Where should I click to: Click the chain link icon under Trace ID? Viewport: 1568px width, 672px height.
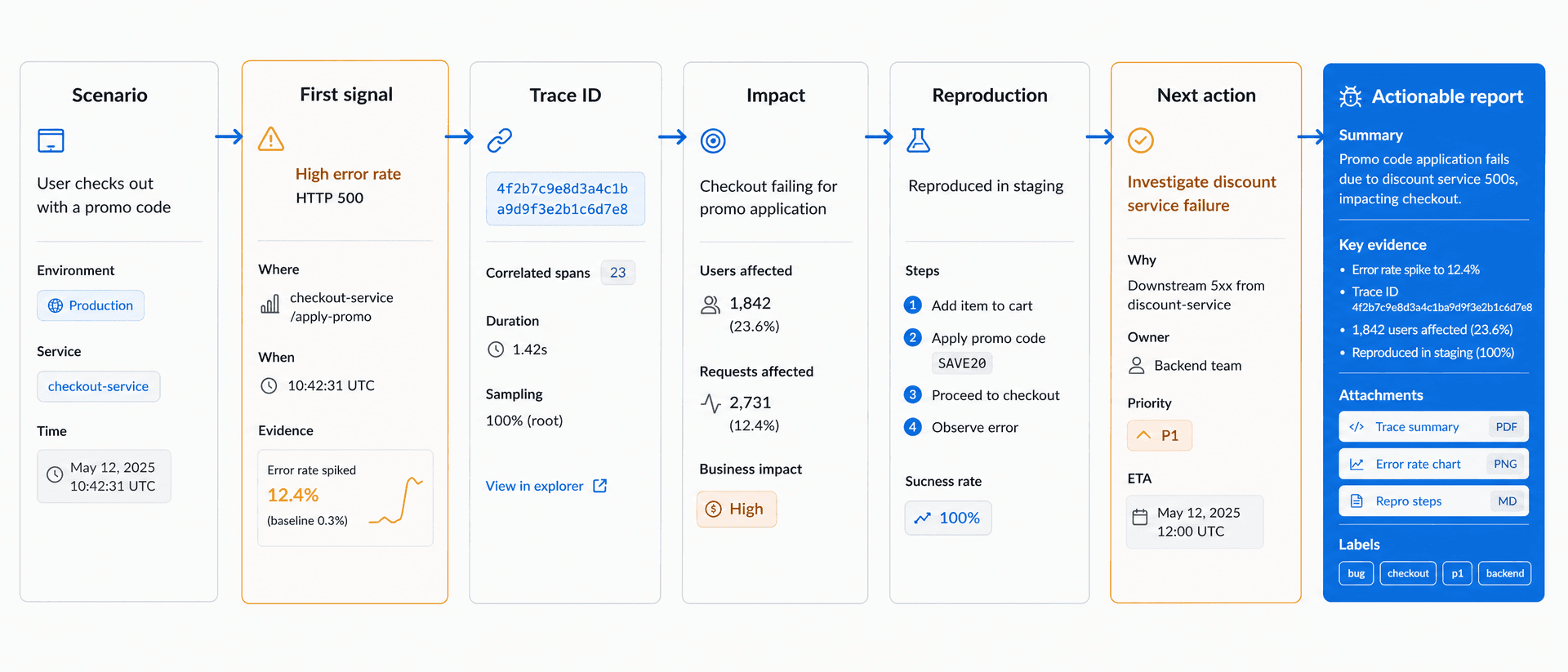click(500, 140)
